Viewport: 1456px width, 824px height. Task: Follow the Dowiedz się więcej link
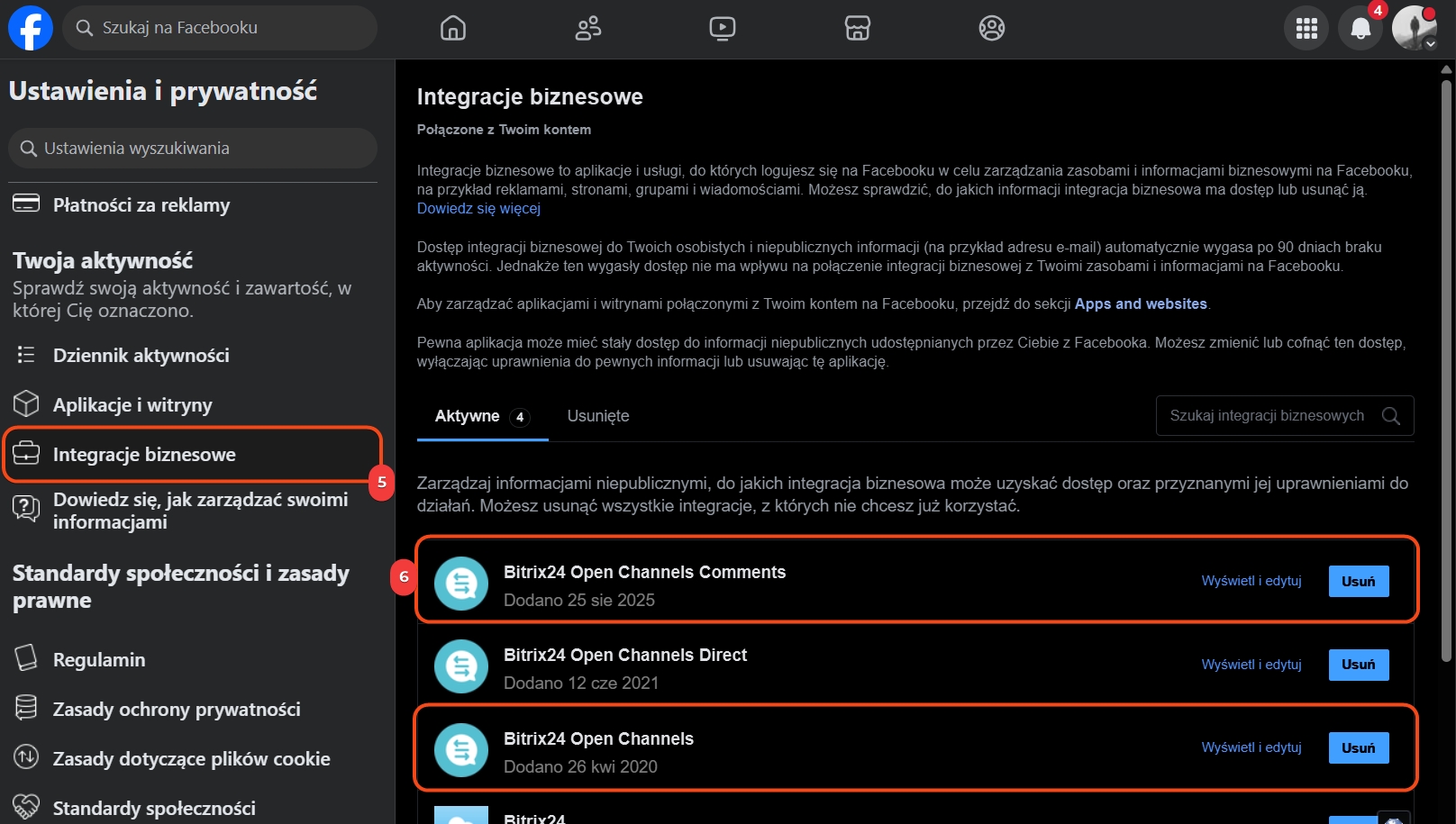478,209
